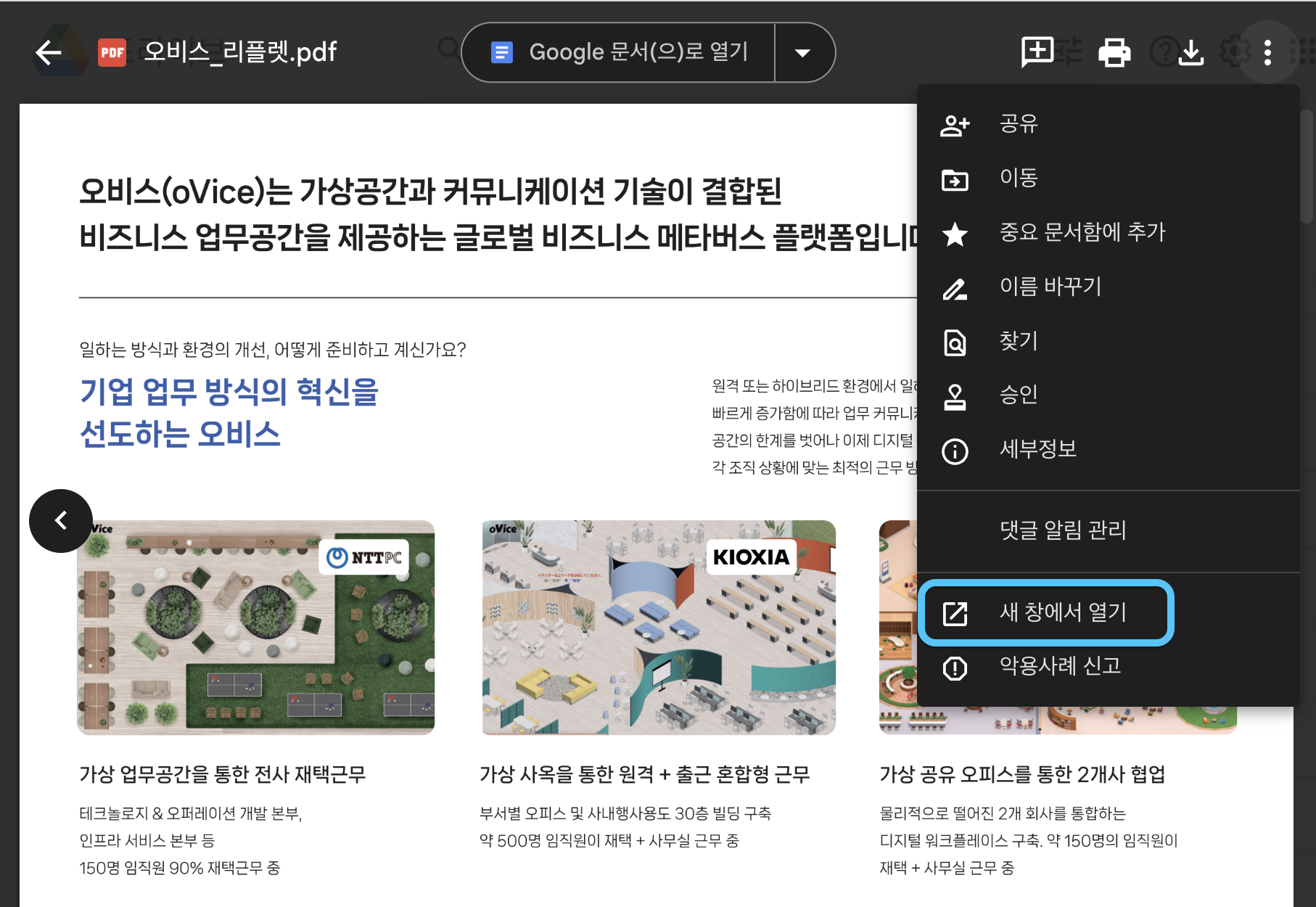Click the rename pencil icon
Viewport: 1316px width, 907px height.
[955, 289]
